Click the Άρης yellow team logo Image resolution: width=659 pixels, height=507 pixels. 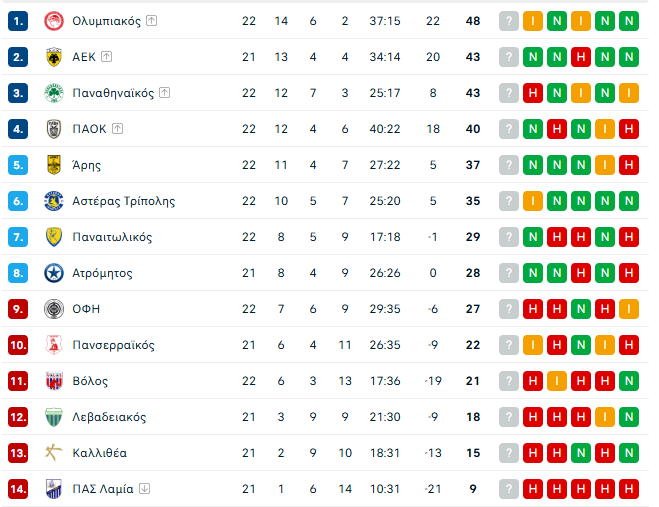(54, 165)
